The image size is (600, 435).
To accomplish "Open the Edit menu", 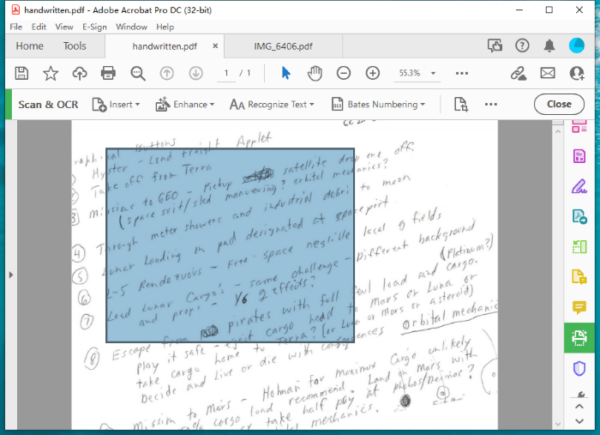I will 39,27.
